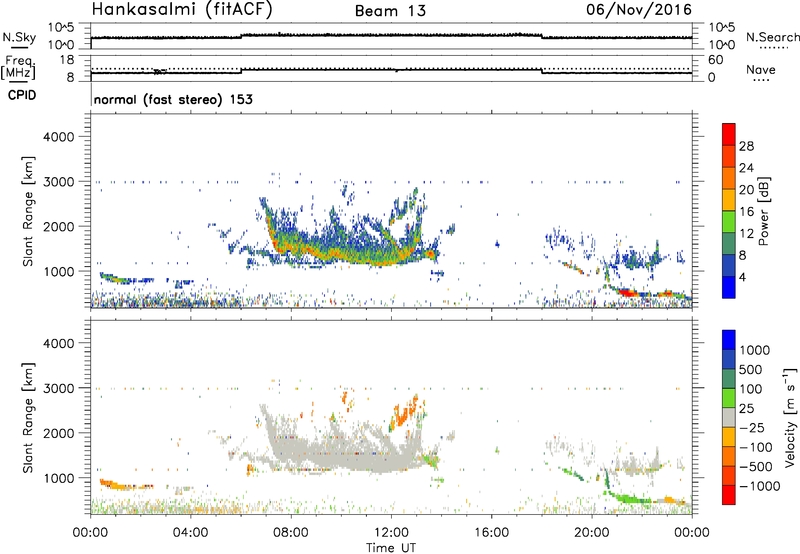Select the 08:00 time axis label
The width and height of the screenshot is (800, 554).
[x=291, y=533]
